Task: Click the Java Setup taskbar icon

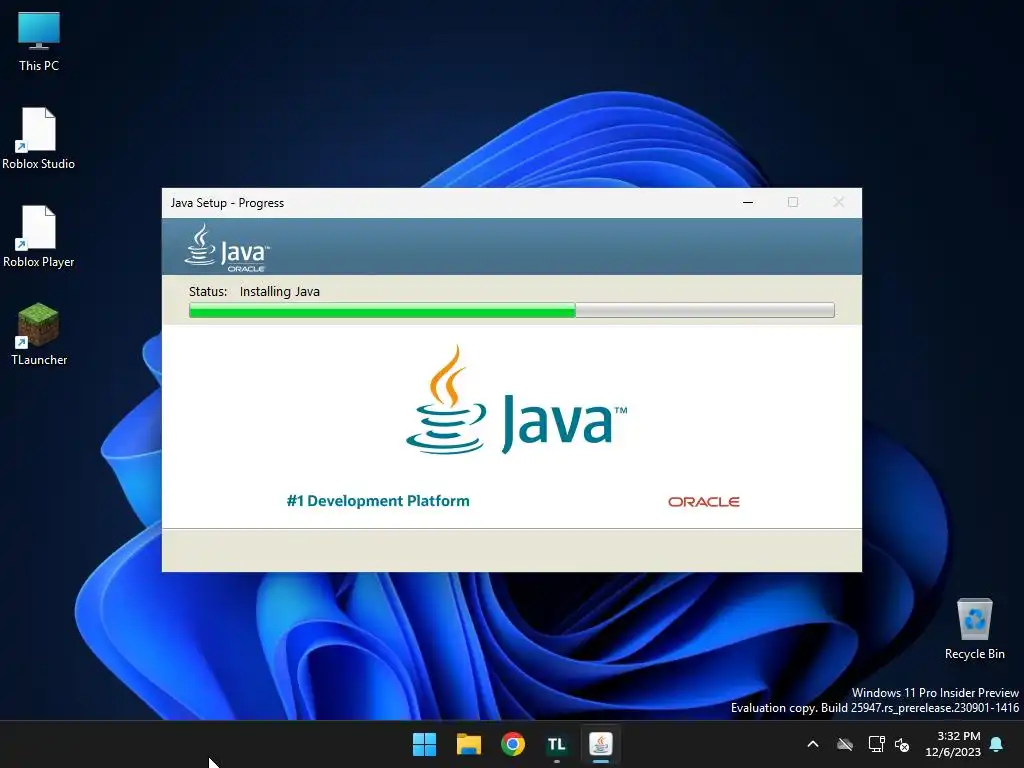Action: pyautogui.click(x=600, y=744)
